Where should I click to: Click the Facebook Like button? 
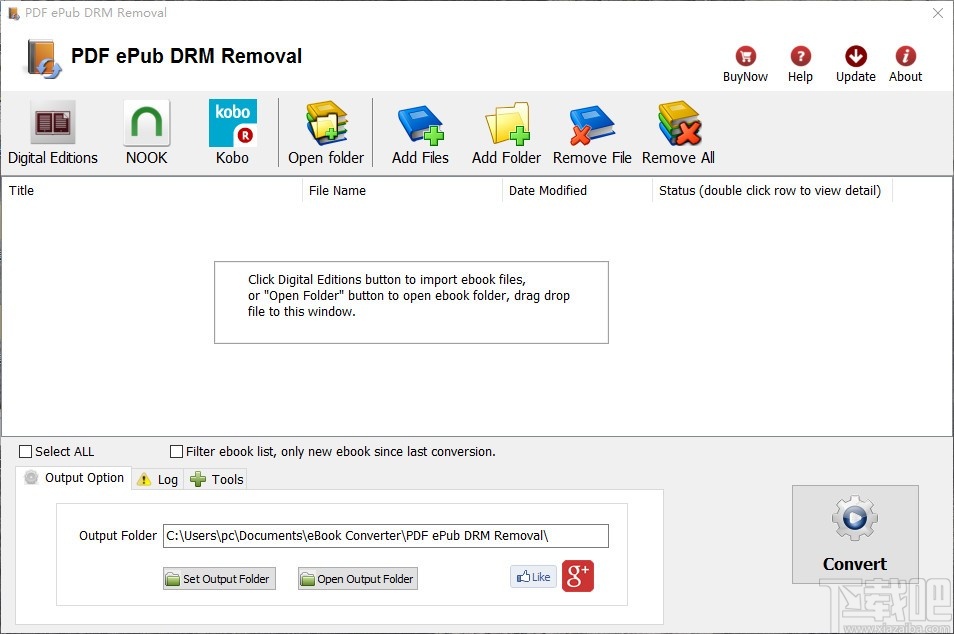(x=533, y=577)
